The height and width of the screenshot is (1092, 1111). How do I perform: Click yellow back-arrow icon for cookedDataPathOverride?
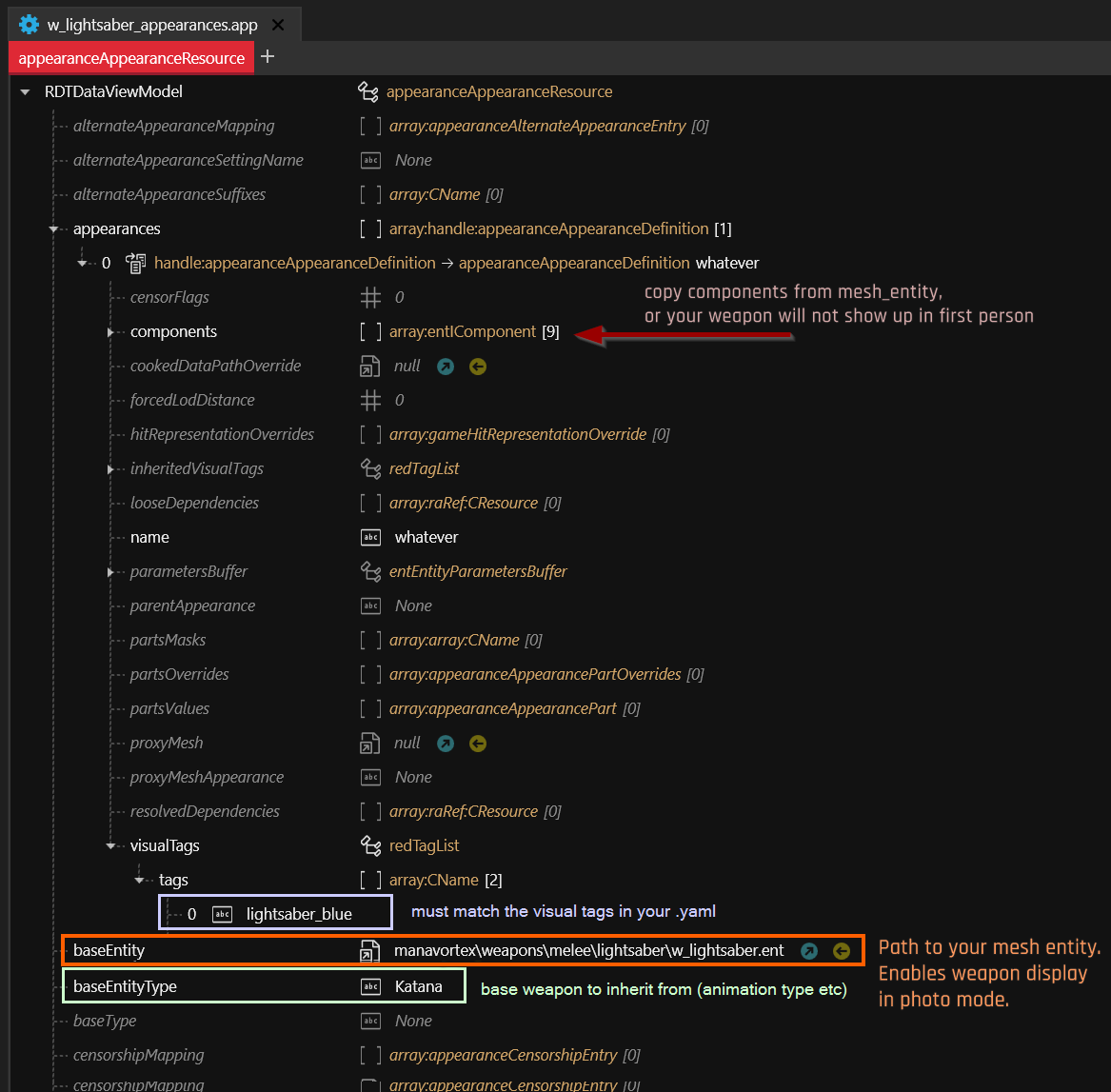[x=478, y=367]
